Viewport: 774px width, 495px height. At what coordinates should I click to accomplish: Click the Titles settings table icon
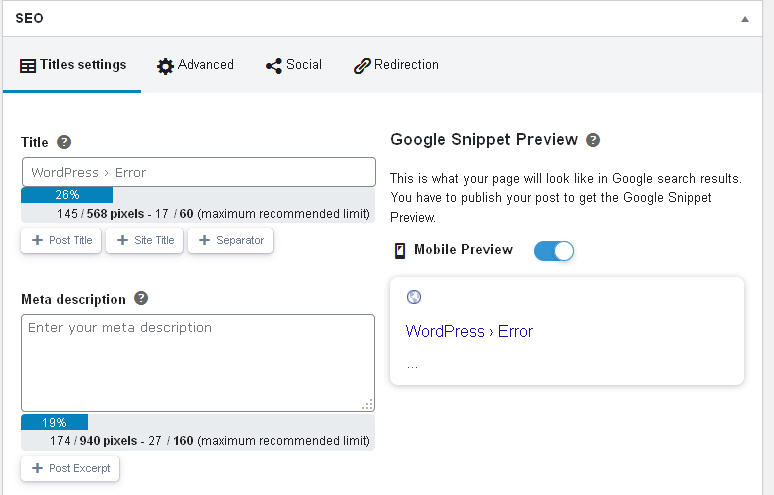28,66
